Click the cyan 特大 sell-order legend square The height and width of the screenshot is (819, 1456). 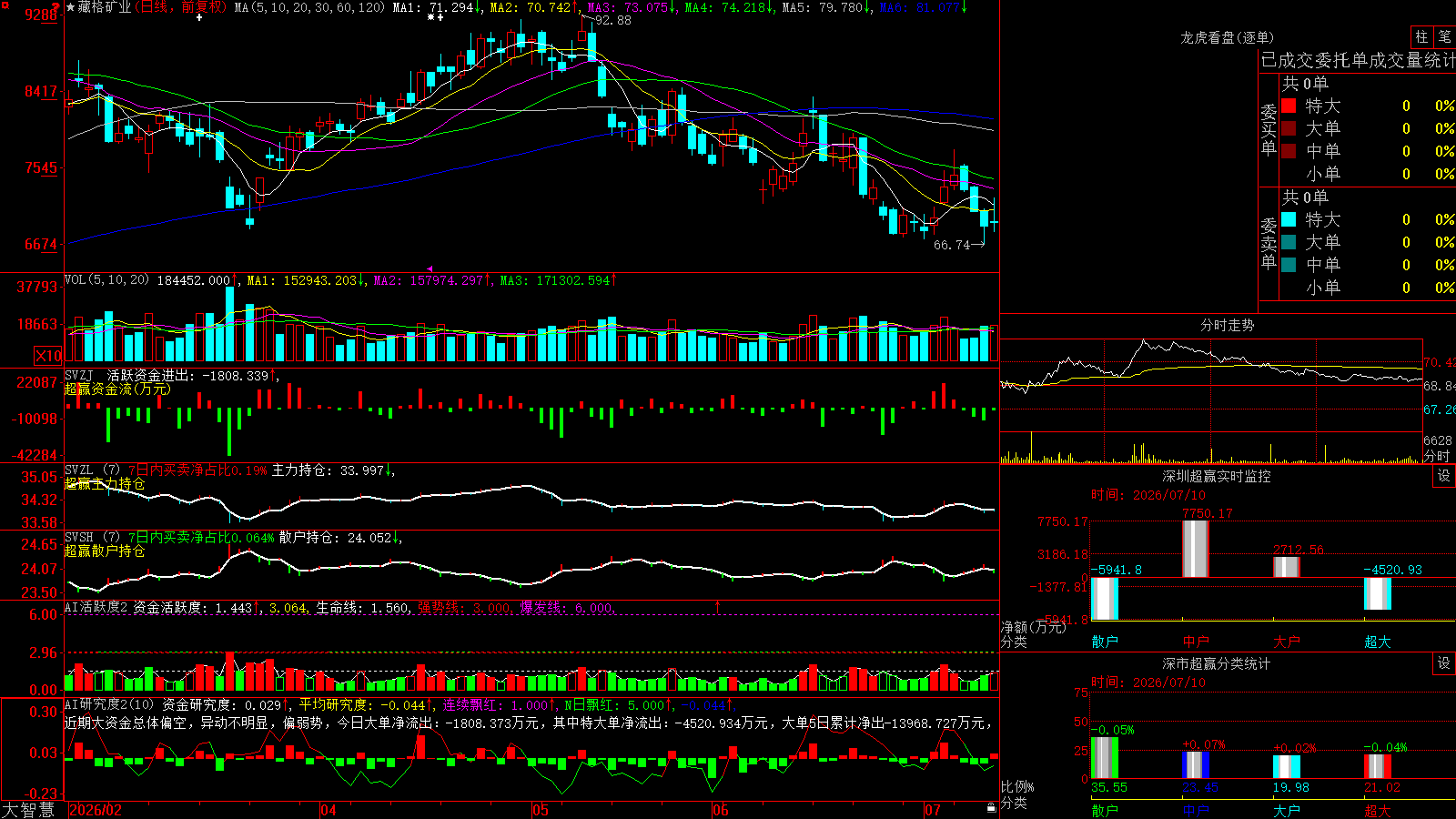point(1289,219)
